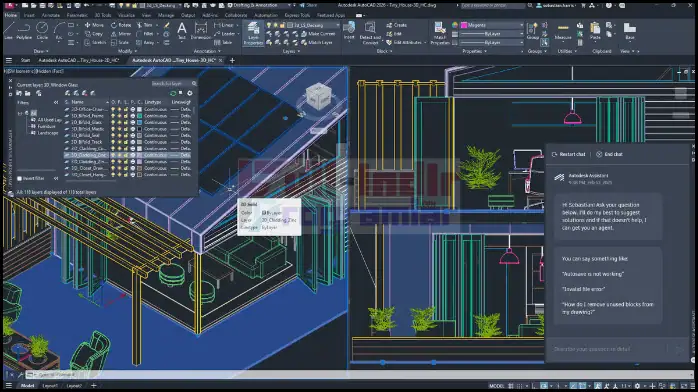Image resolution: width=698 pixels, height=392 pixels.
Task: Activate the Move command
Action: 94,25
